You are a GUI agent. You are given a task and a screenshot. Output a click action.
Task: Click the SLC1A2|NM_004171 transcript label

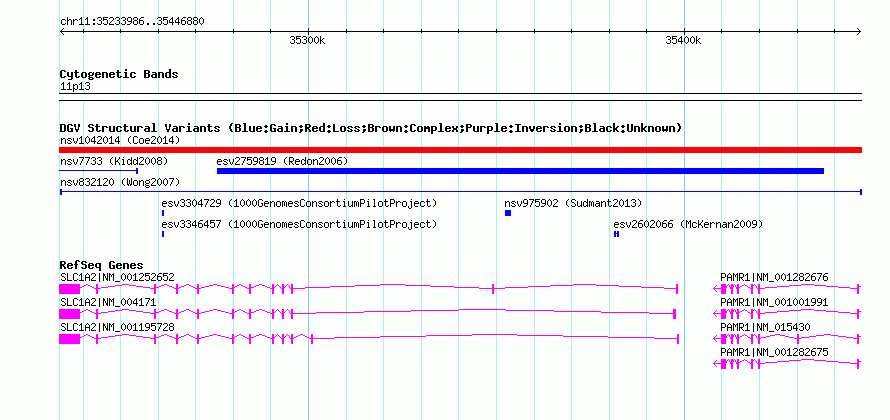click(108, 303)
